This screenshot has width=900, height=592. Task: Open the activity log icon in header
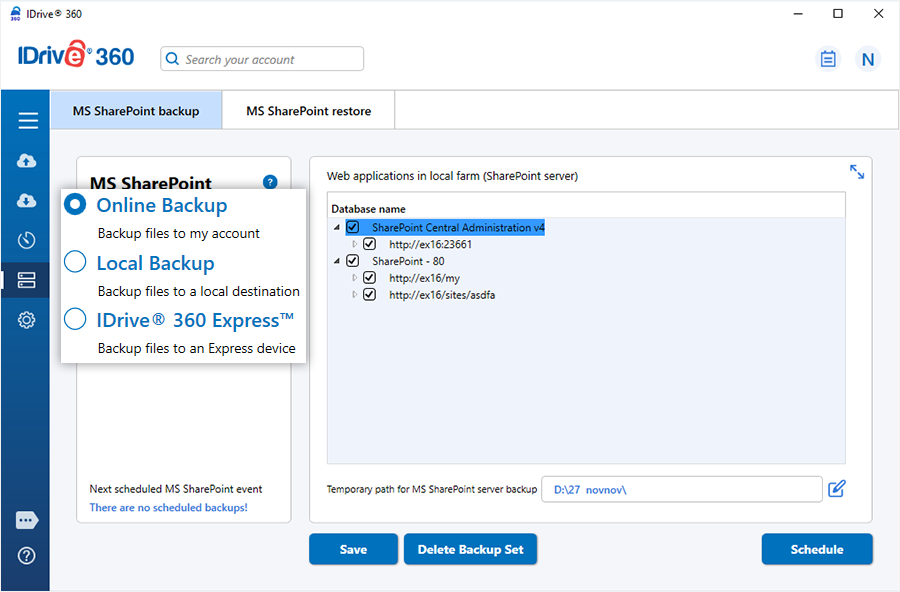(x=828, y=59)
